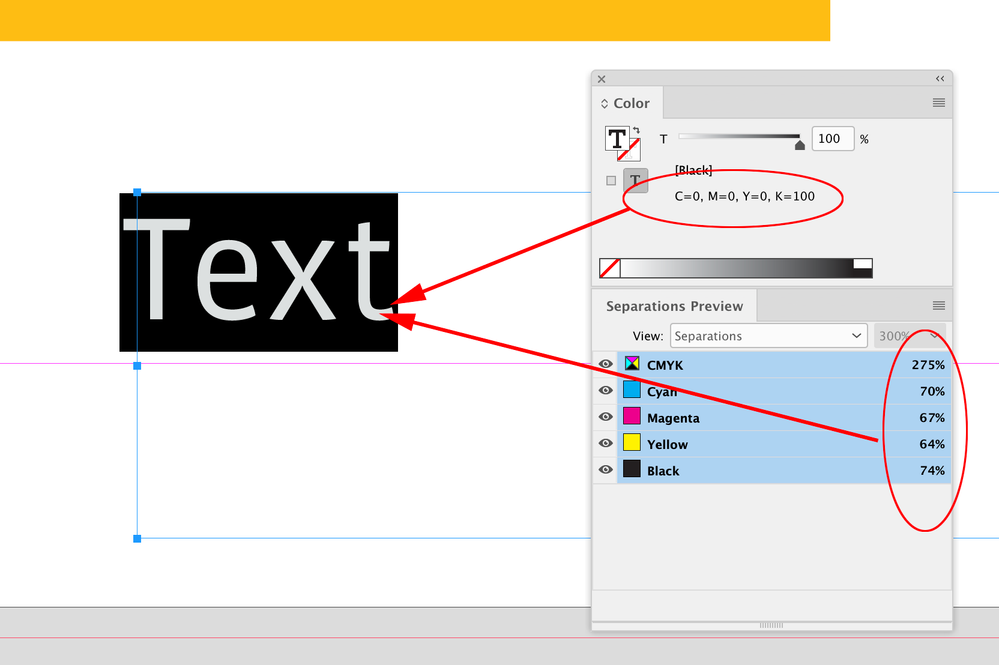This screenshot has height=665, width=999.
Task: Click inside the 100% tint field
Action: click(x=831, y=139)
